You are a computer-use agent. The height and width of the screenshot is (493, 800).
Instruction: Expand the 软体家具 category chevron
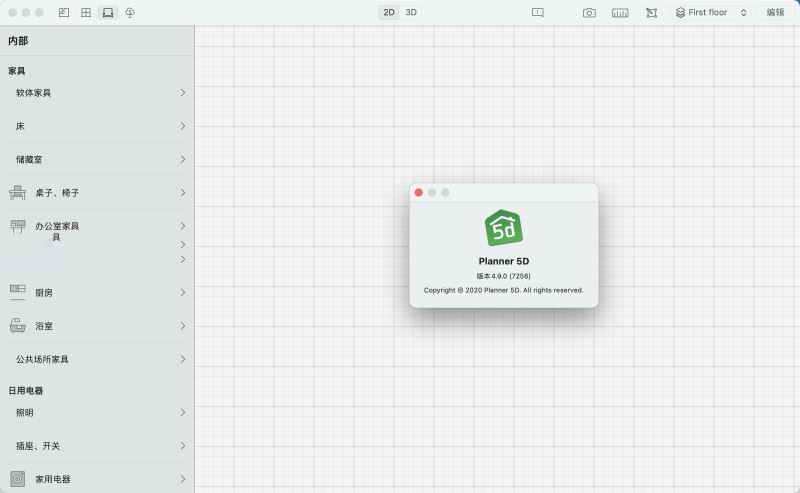tap(183, 92)
